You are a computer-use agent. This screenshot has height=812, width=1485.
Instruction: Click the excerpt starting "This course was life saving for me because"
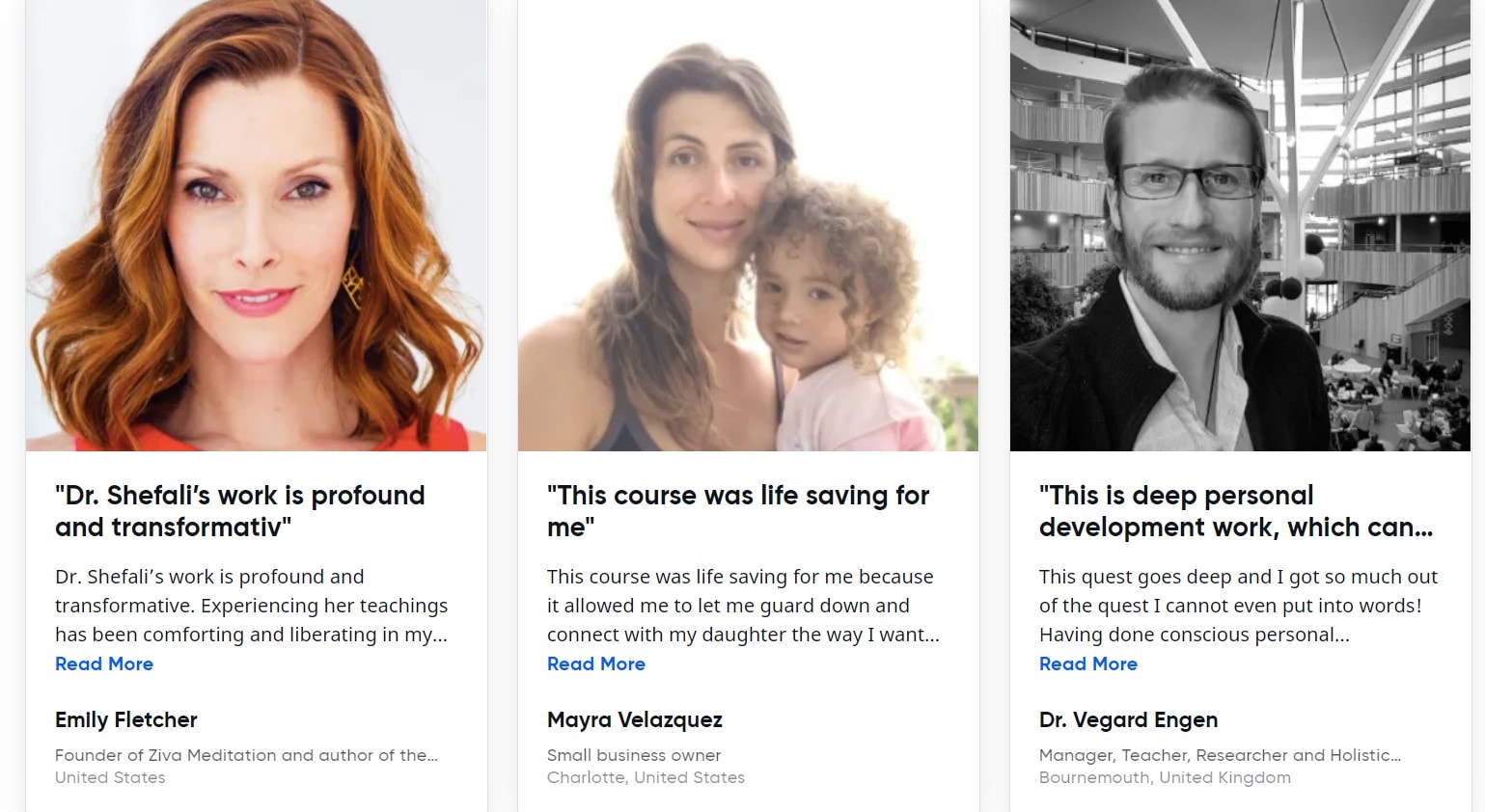742,606
